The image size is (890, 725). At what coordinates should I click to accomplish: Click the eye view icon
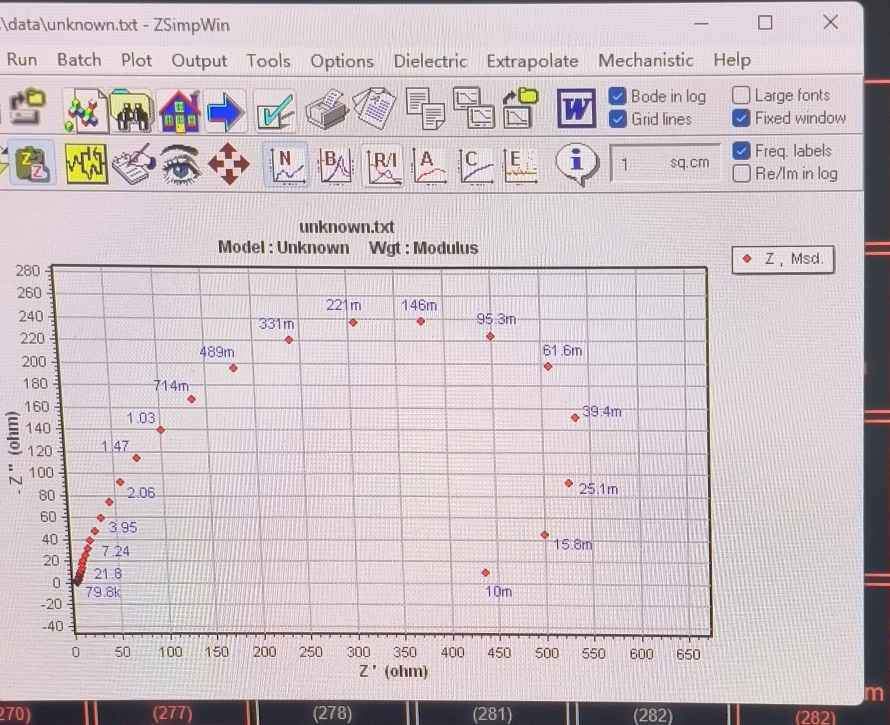(180, 164)
